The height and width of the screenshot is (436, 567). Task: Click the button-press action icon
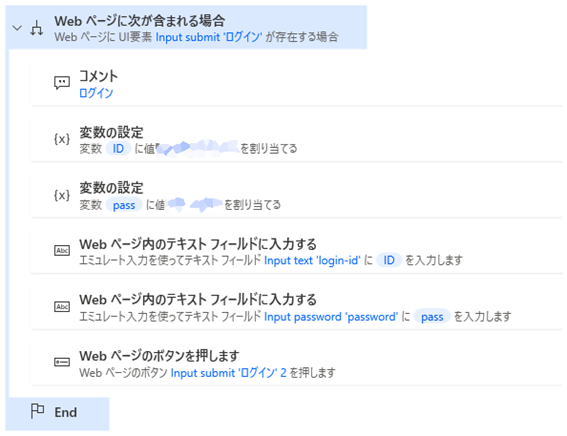(62, 362)
